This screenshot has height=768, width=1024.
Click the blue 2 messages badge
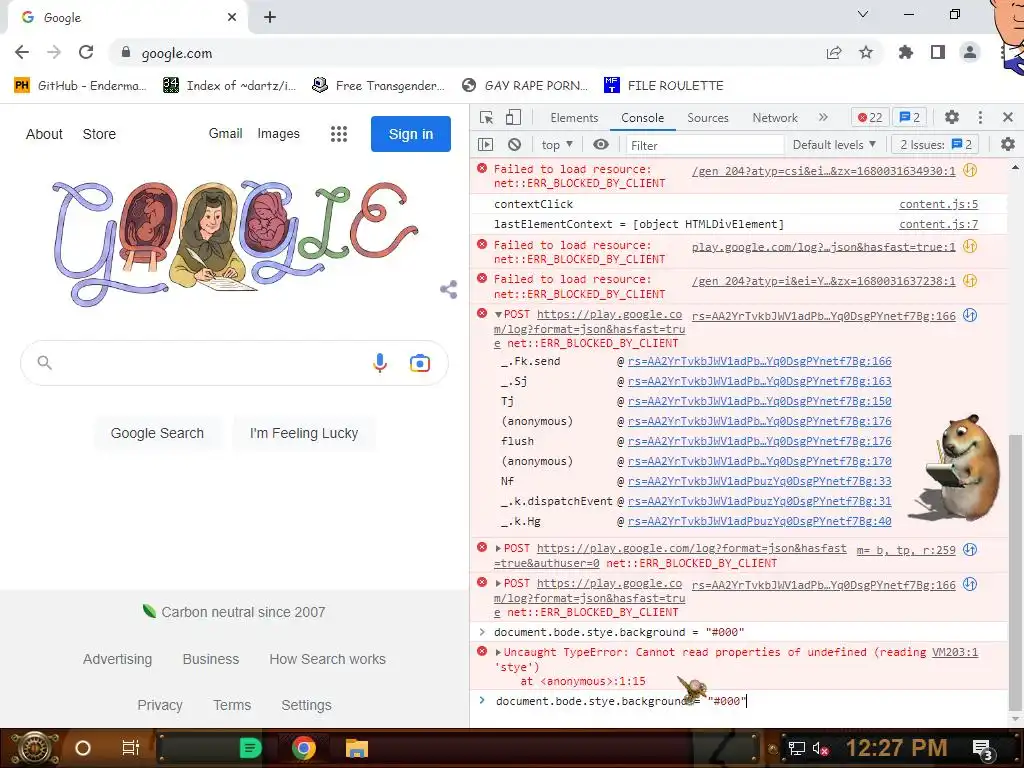point(910,118)
